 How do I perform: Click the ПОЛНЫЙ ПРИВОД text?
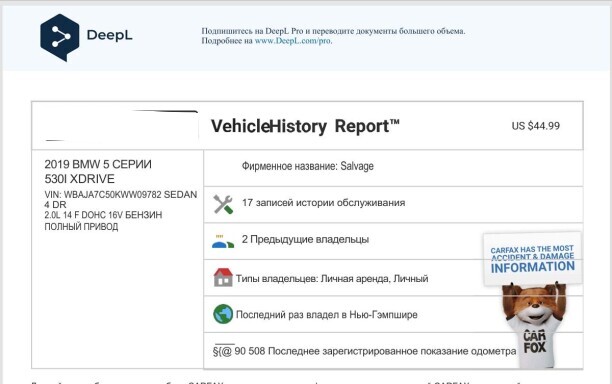point(81,227)
